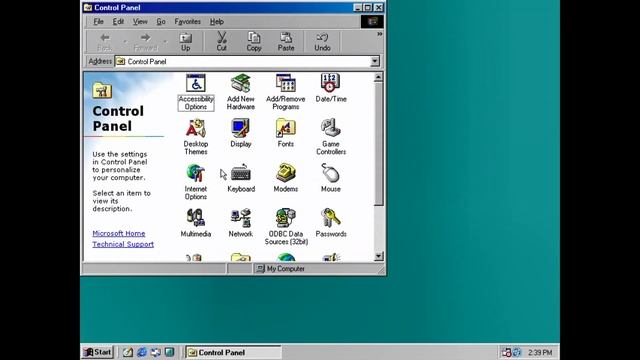Open the File menu
640x360 pixels.
98,22
